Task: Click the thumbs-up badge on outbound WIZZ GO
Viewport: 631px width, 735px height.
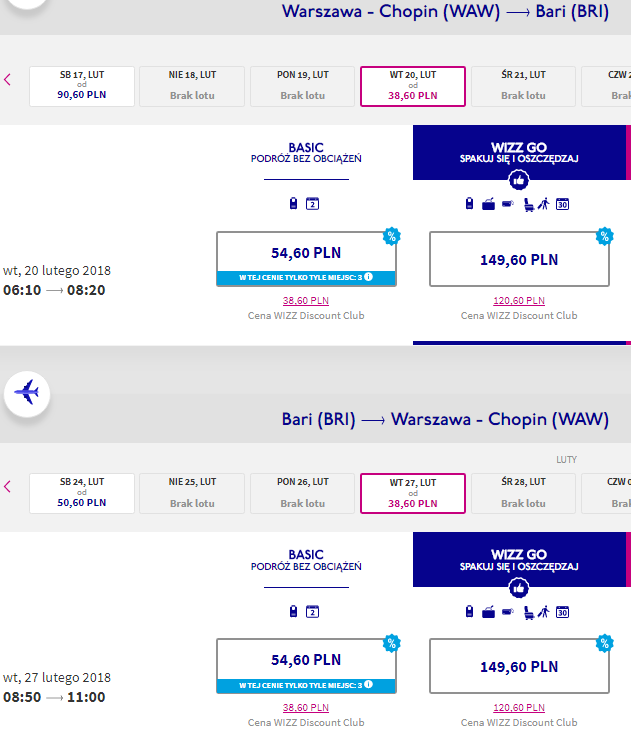Action: (518, 180)
